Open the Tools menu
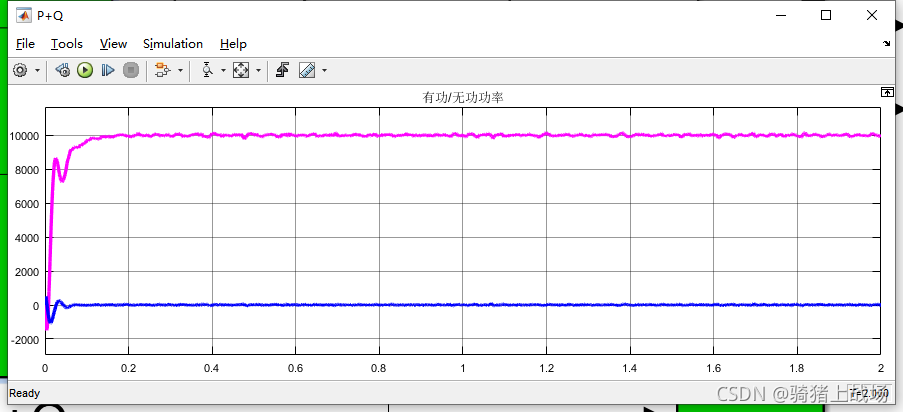903x412 pixels. click(x=67, y=44)
